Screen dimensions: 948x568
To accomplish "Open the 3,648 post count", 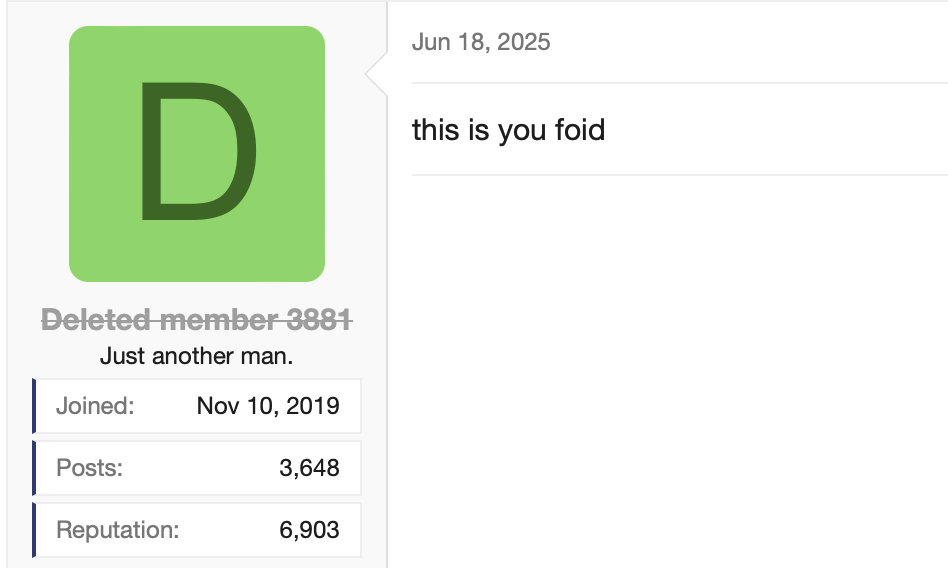I will coord(309,468).
